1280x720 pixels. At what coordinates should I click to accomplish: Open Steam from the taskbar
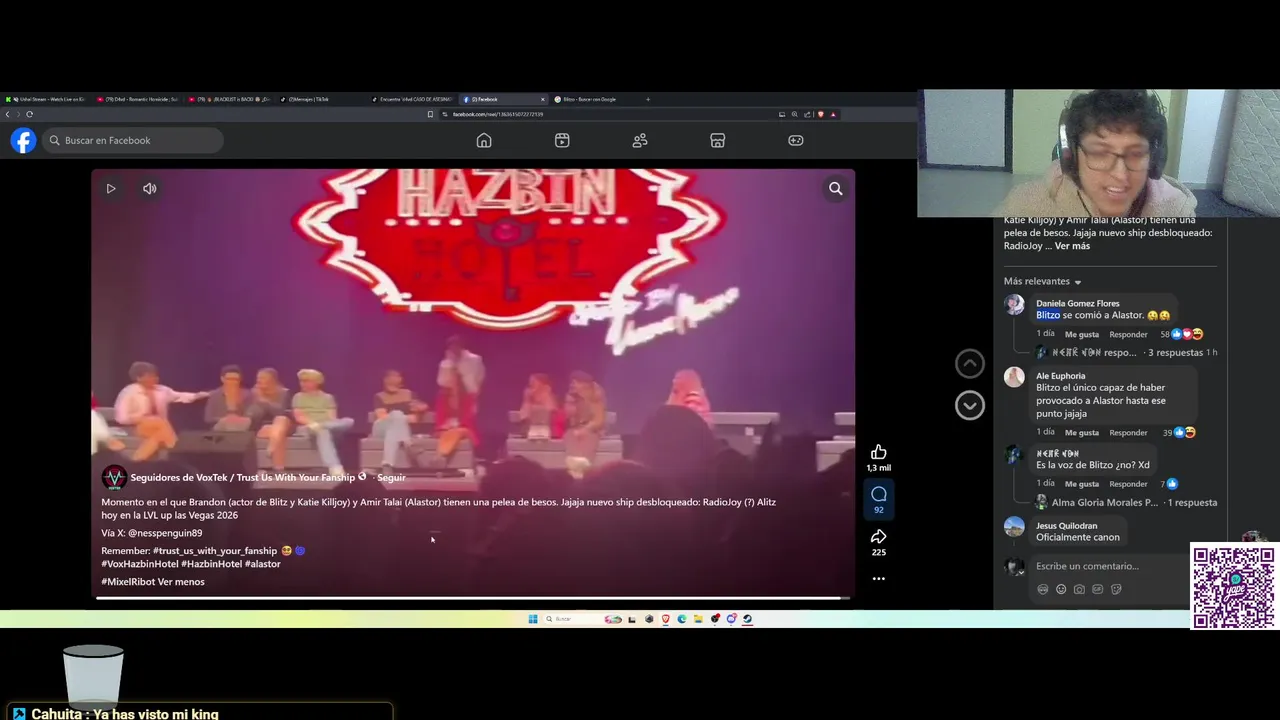tap(747, 619)
